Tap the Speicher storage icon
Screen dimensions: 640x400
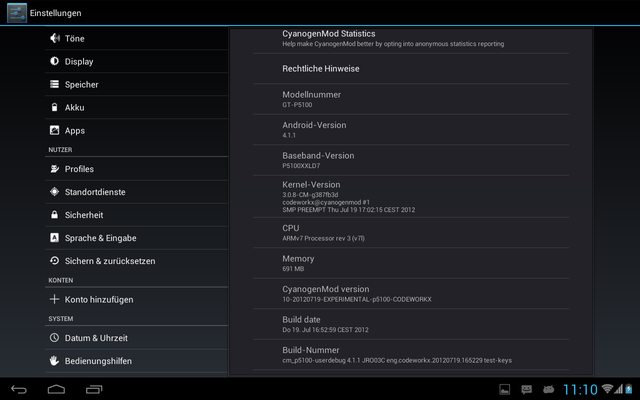click(54, 85)
